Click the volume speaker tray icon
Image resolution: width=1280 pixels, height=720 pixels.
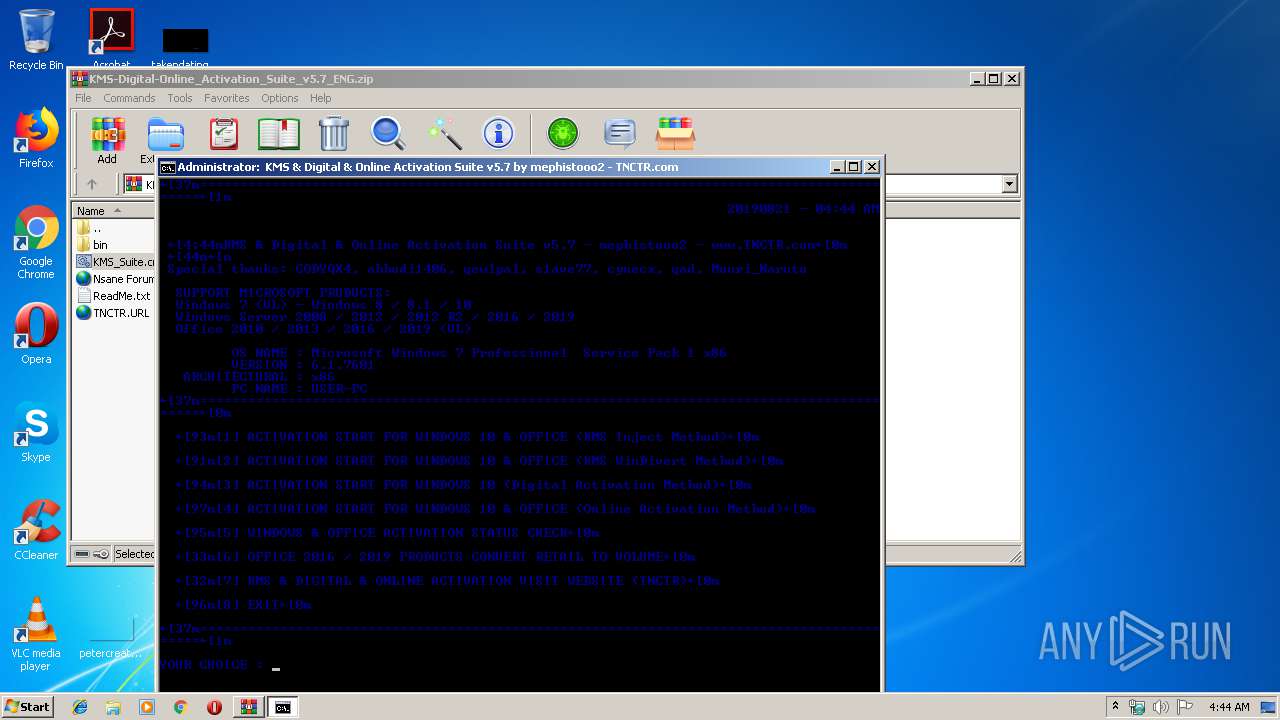pos(1161,707)
